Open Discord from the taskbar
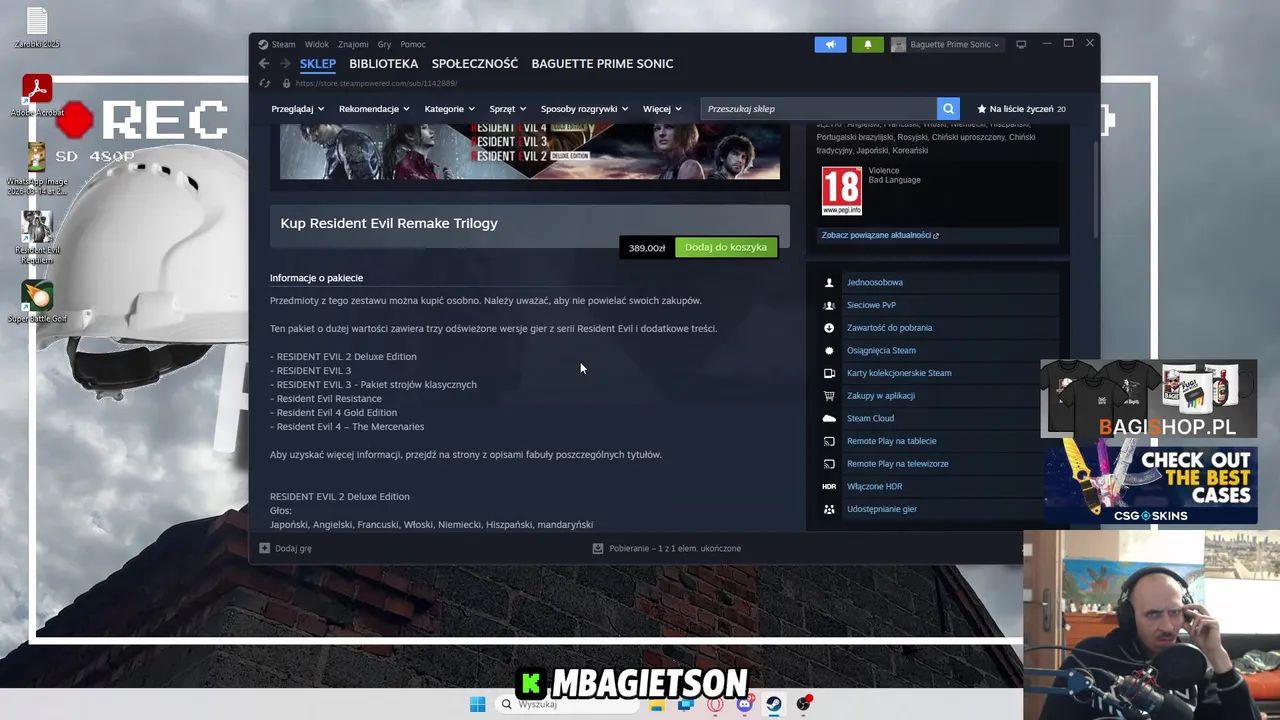The height and width of the screenshot is (720, 1280). pyautogui.click(x=744, y=704)
